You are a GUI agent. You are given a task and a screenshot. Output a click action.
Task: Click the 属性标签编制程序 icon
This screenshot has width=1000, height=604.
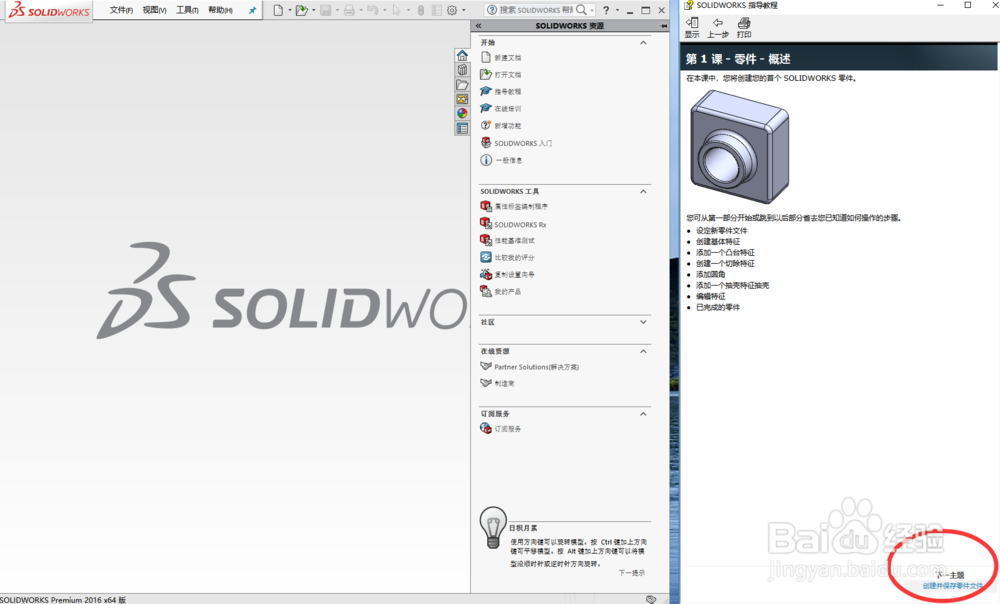(486, 206)
